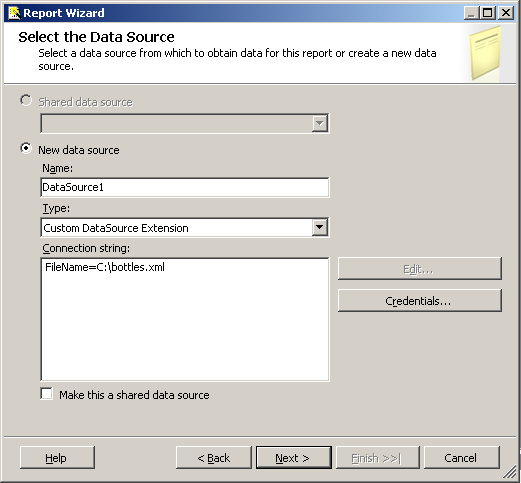Image resolution: width=521 pixels, height=483 pixels.
Task: Click the Report Wizard title bar icon
Action: click(15, 13)
